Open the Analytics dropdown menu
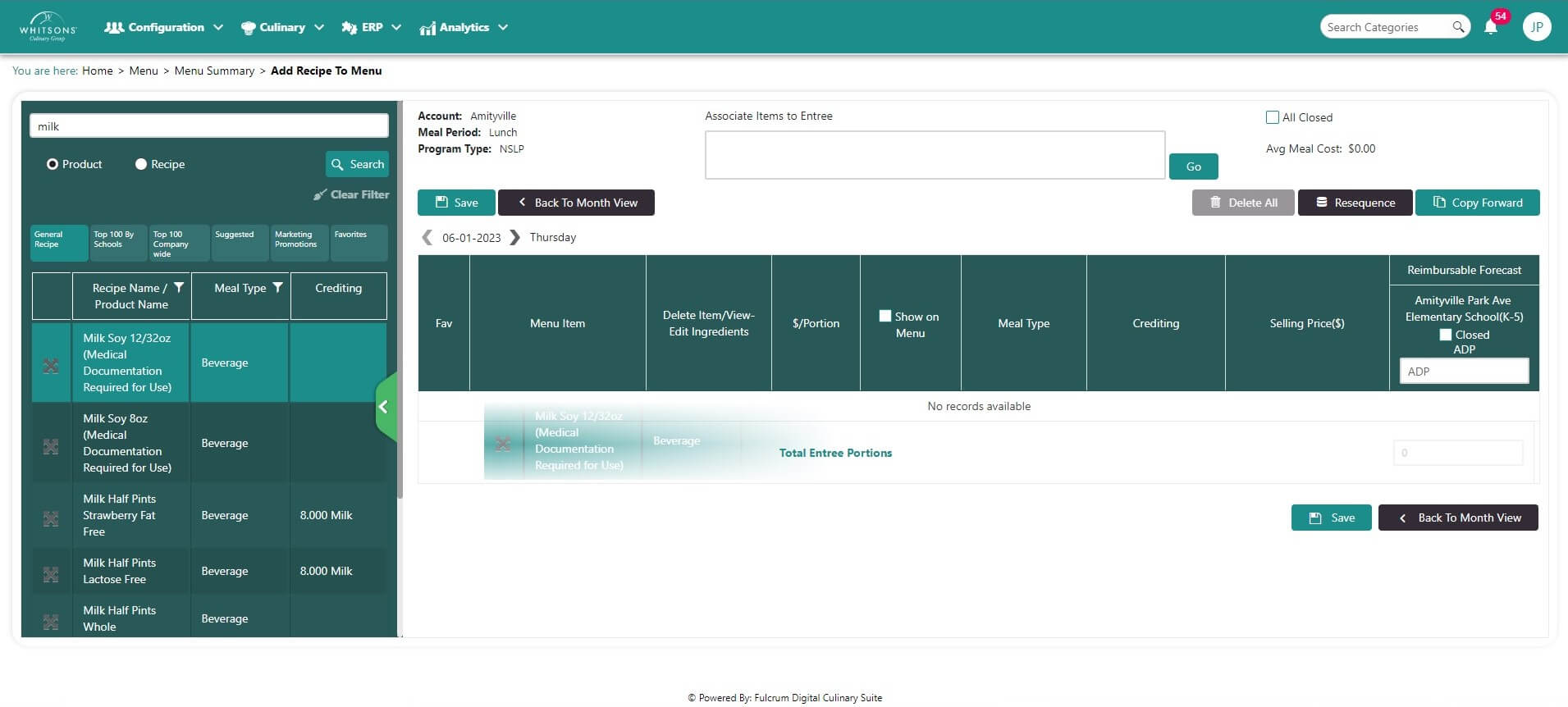 pos(464,27)
